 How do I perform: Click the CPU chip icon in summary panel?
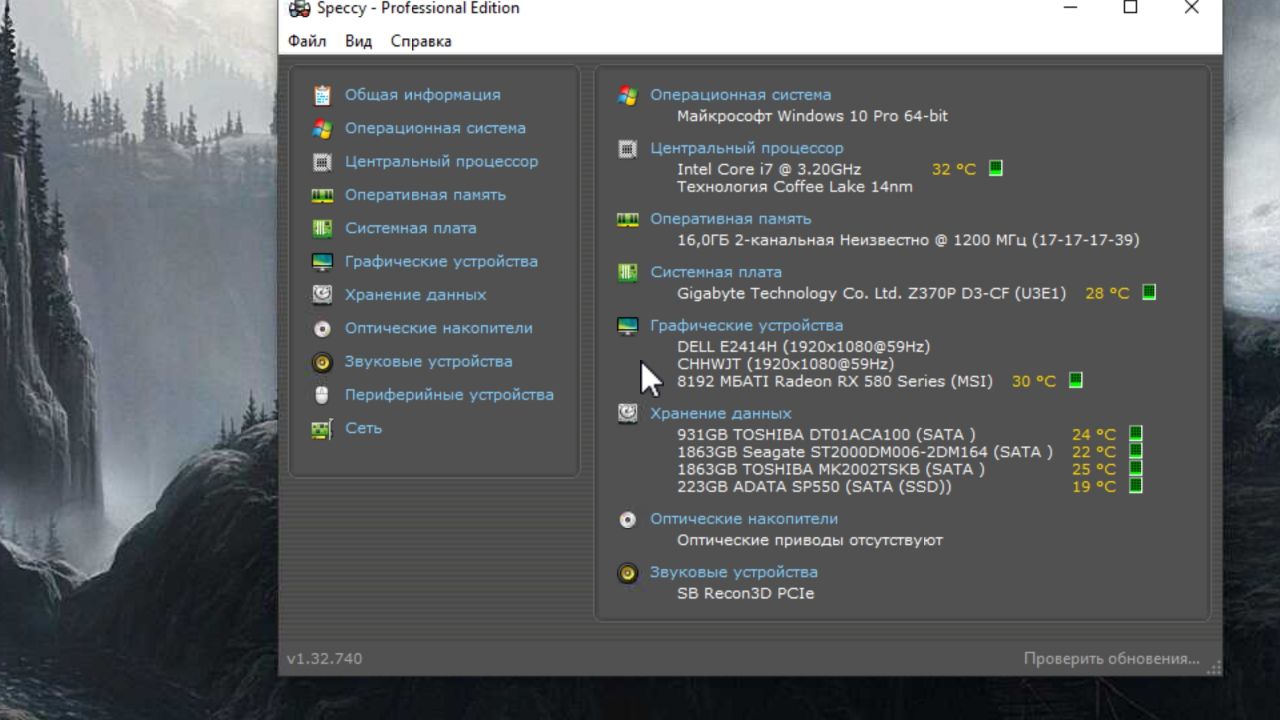pos(628,149)
